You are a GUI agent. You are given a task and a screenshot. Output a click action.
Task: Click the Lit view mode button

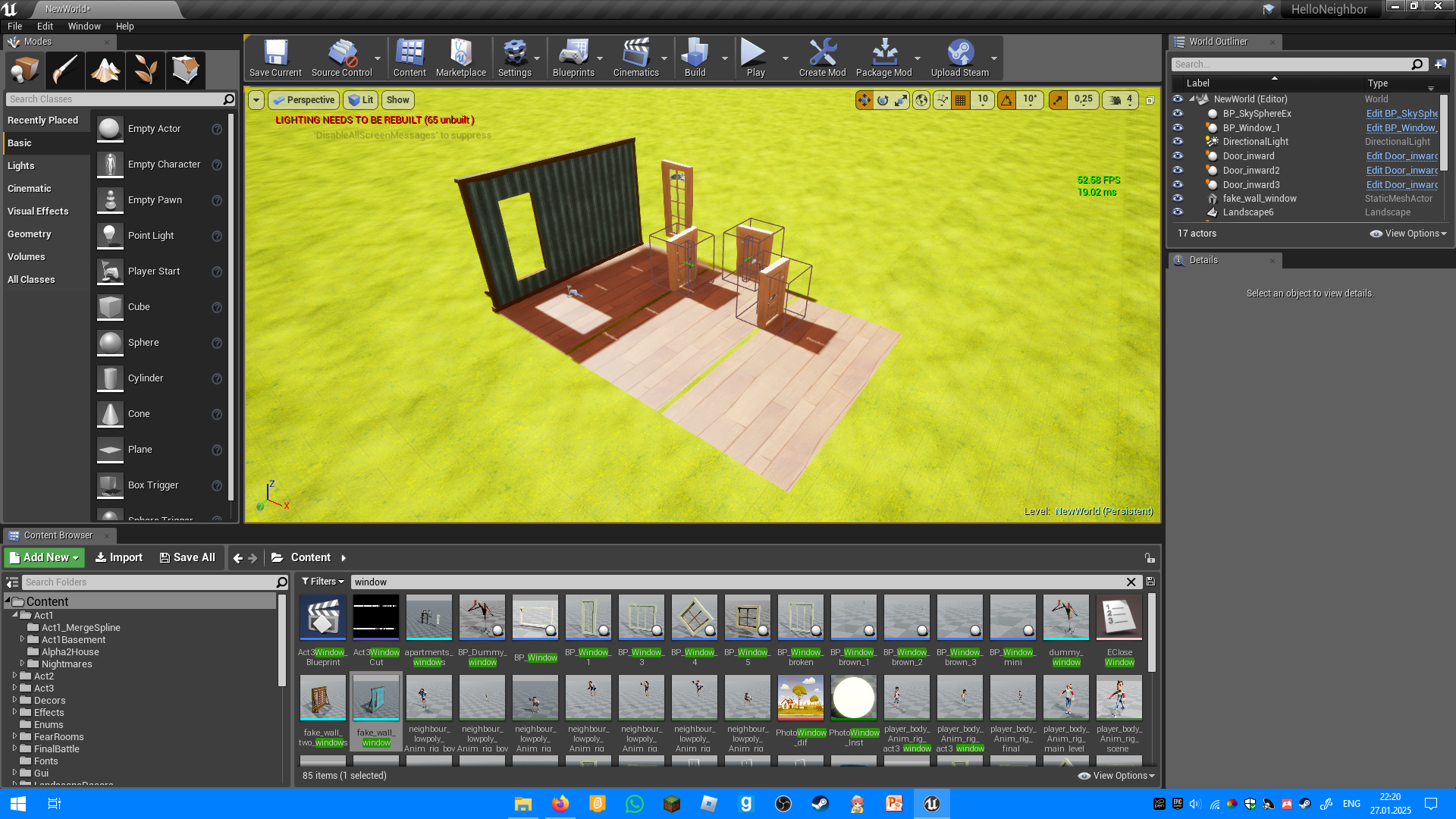pyautogui.click(x=360, y=100)
